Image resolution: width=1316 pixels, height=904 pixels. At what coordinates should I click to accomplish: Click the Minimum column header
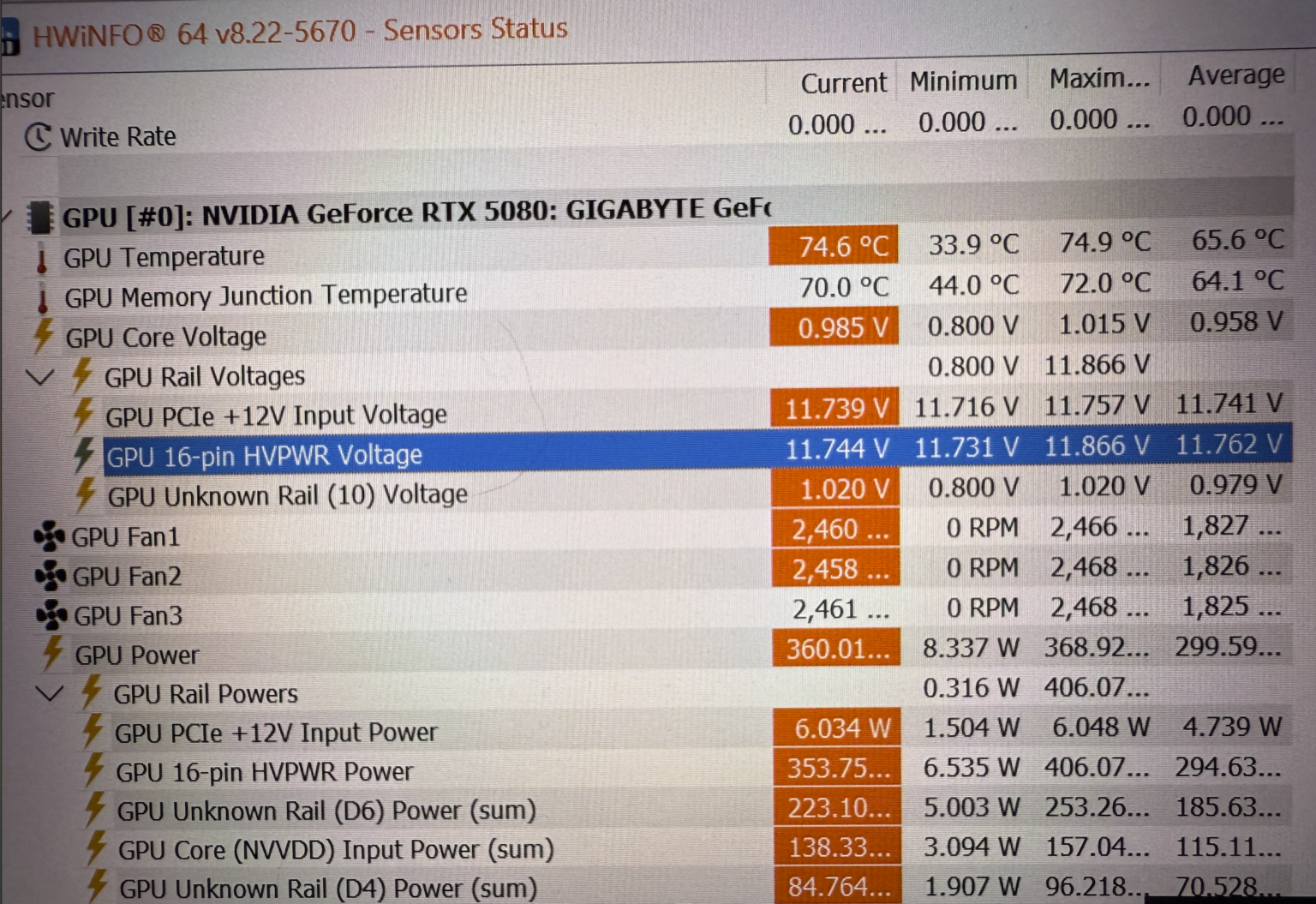pyautogui.click(x=963, y=81)
